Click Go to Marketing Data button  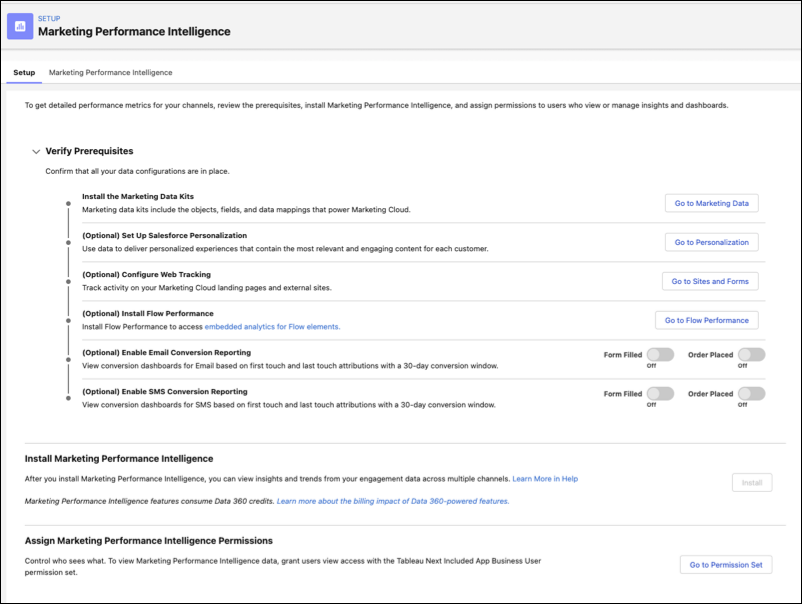tap(711, 203)
